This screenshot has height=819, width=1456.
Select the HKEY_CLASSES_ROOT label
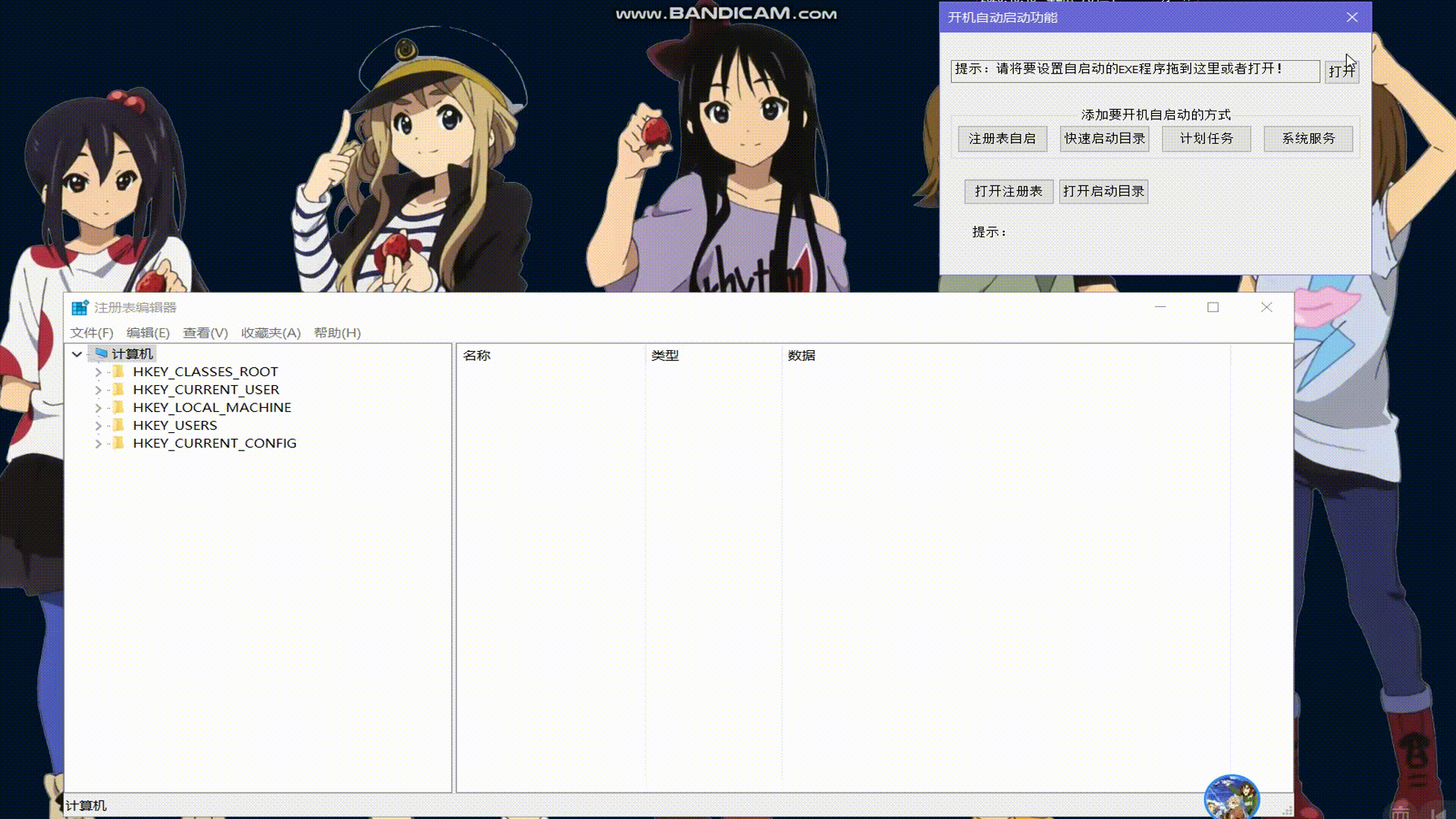[205, 372]
